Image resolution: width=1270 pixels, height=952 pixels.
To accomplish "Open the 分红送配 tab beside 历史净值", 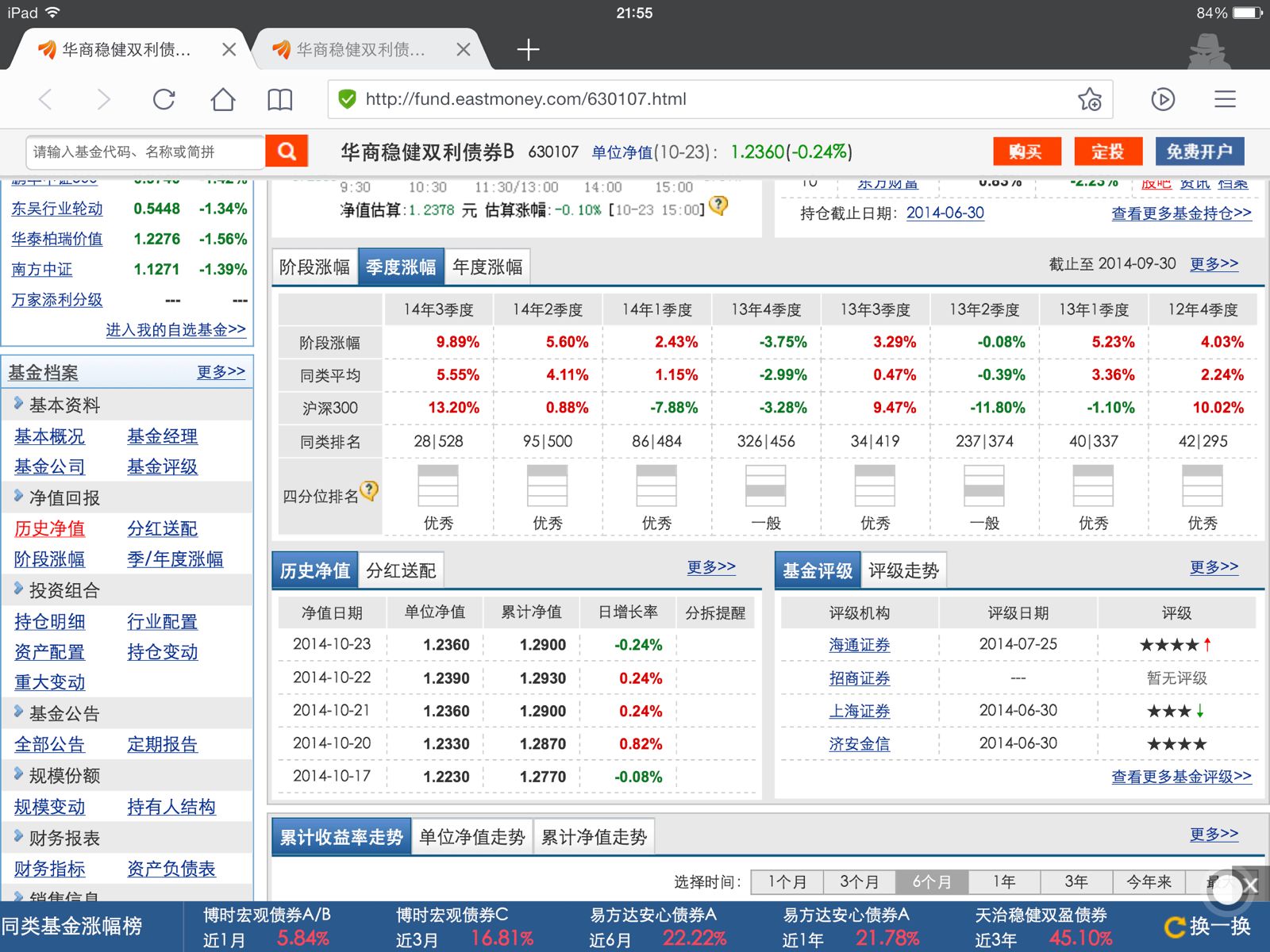I will coord(401,571).
